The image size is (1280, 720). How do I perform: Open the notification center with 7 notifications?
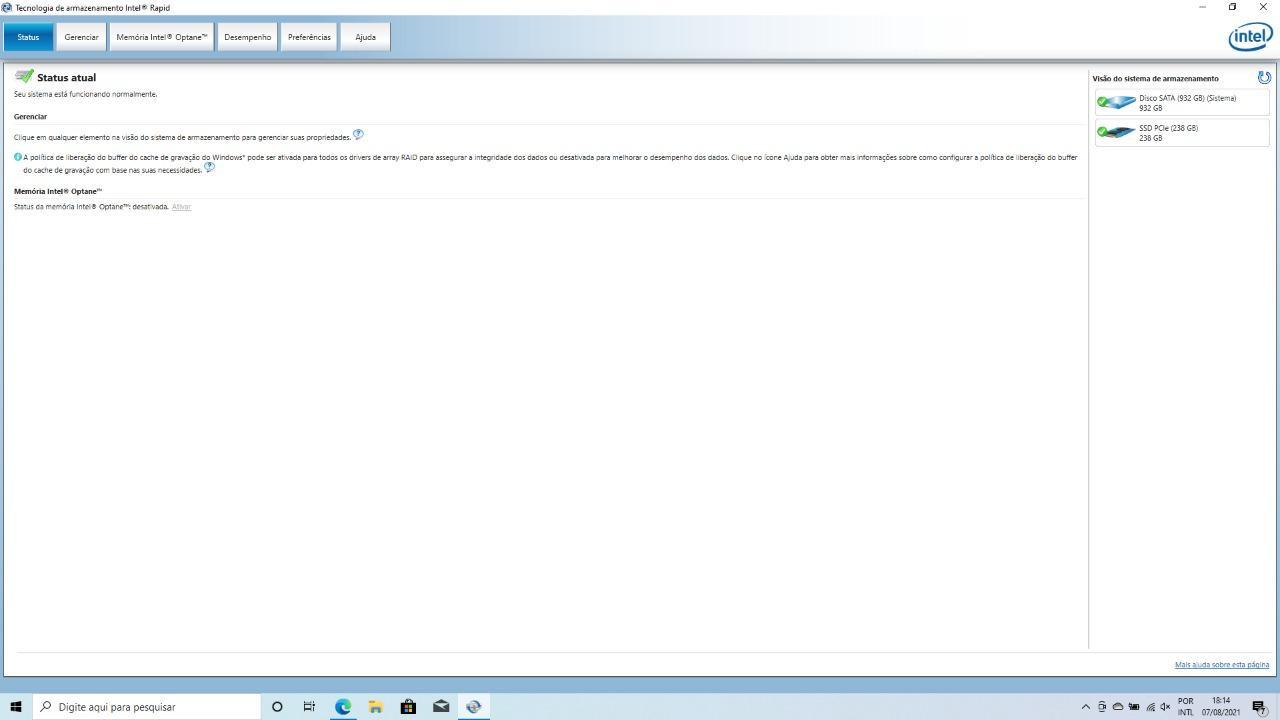[x=1260, y=707]
